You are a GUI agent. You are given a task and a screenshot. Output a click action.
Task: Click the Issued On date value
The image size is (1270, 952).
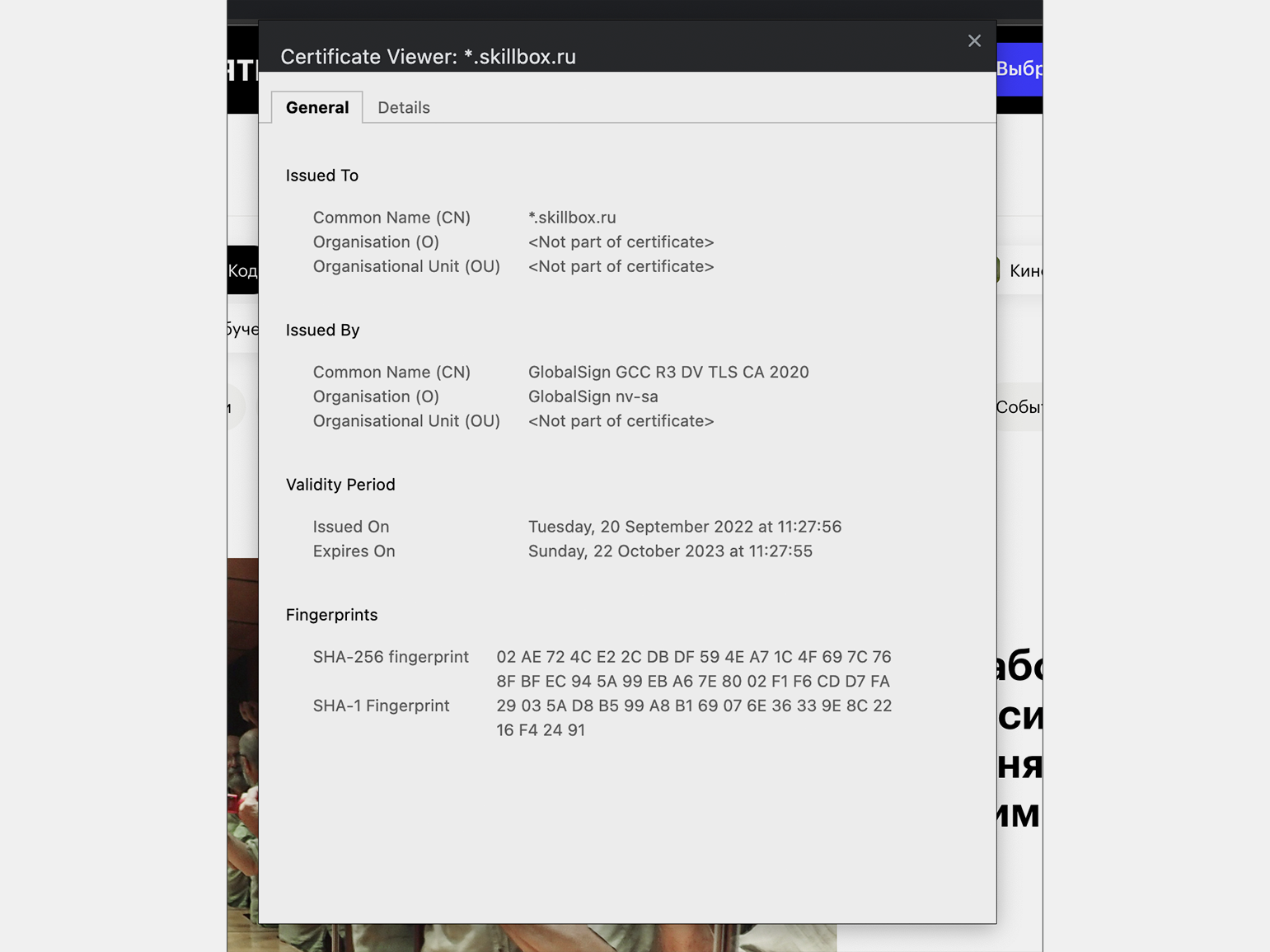tap(685, 527)
